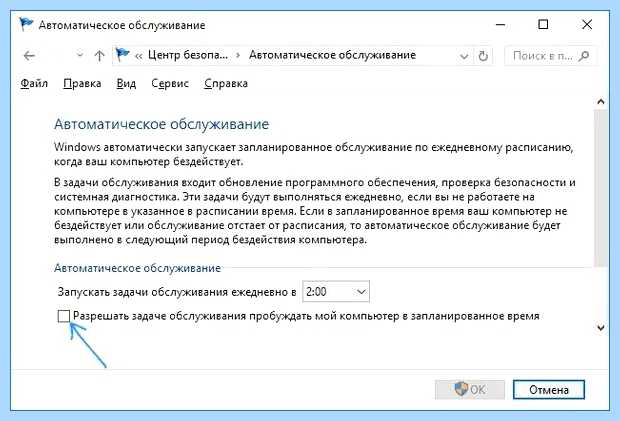620x421 pixels.
Task: Open recent locations chevron beside navigation arrows
Action: coord(80,55)
